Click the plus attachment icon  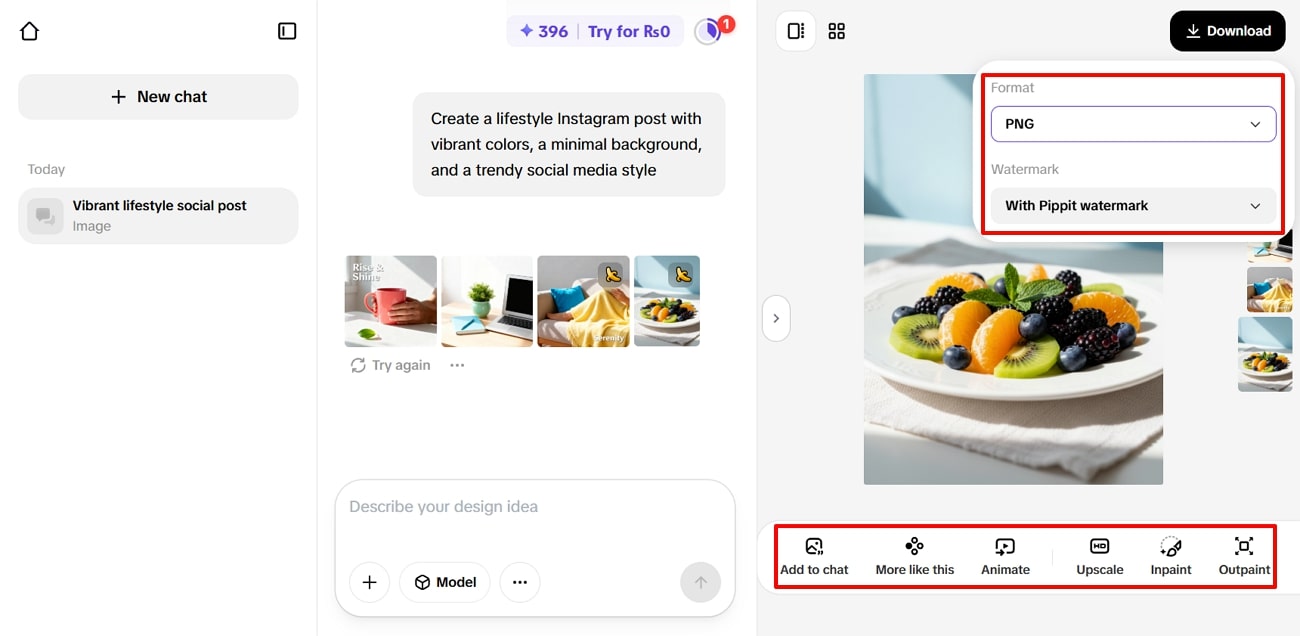click(369, 582)
